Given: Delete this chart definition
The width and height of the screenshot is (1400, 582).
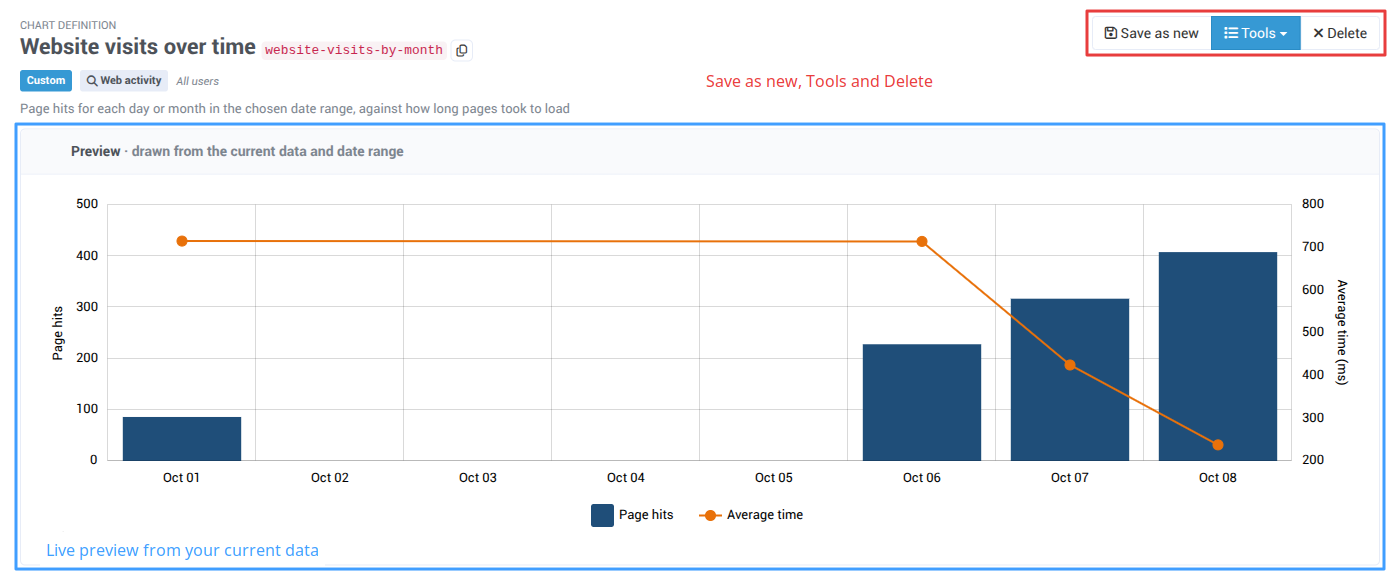Looking at the screenshot, I should [1339, 33].
